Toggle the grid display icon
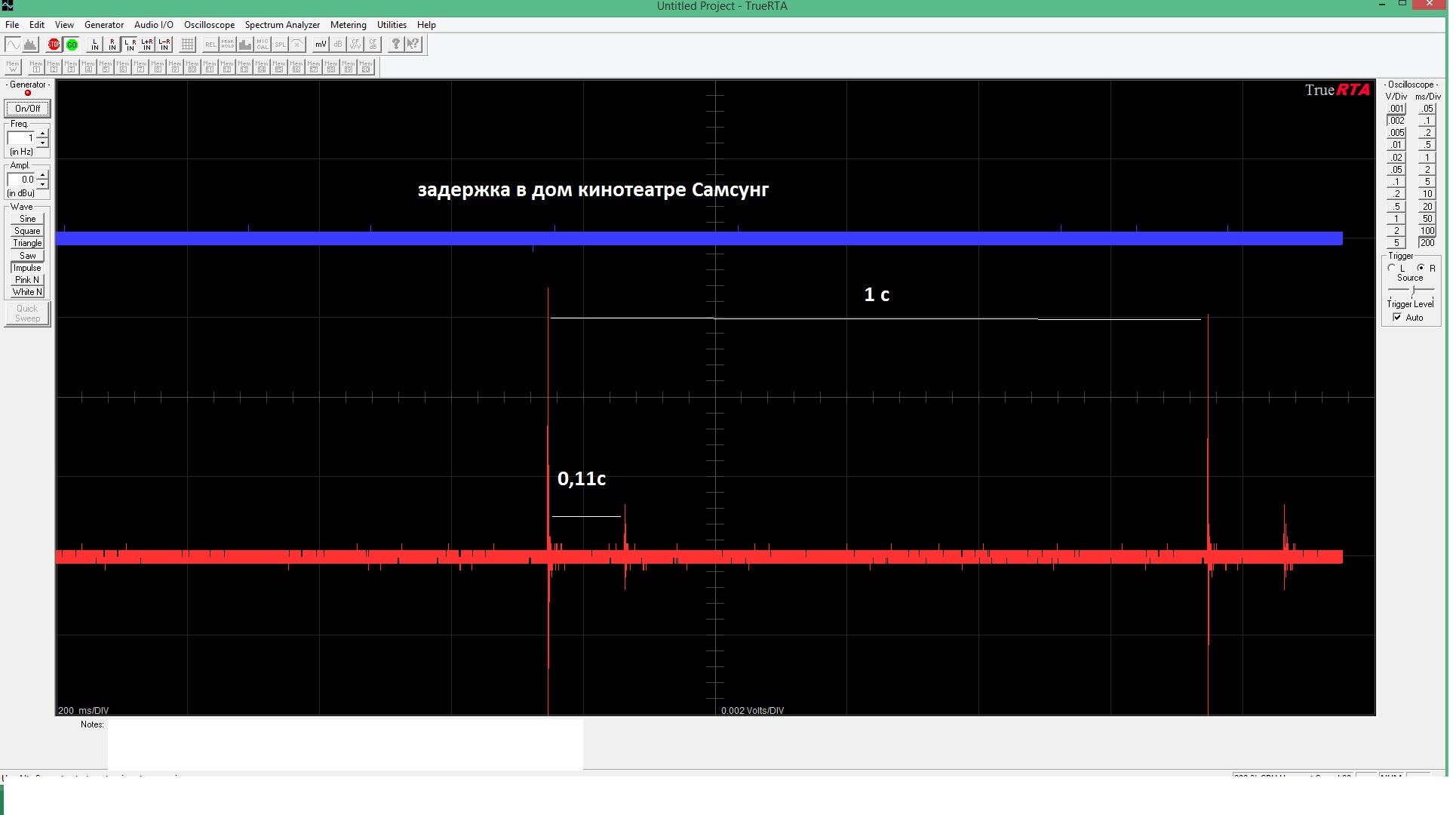 188,45
